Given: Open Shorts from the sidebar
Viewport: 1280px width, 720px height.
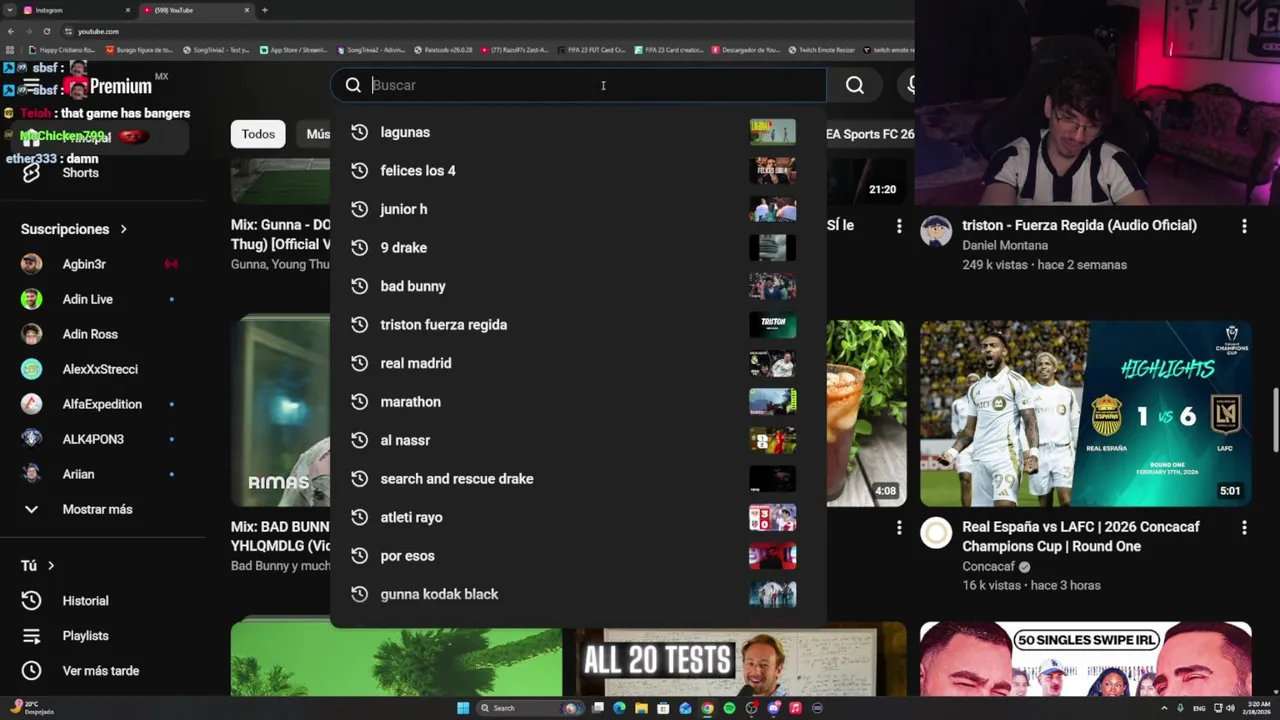Looking at the screenshot, I should [x=80, y=173].
